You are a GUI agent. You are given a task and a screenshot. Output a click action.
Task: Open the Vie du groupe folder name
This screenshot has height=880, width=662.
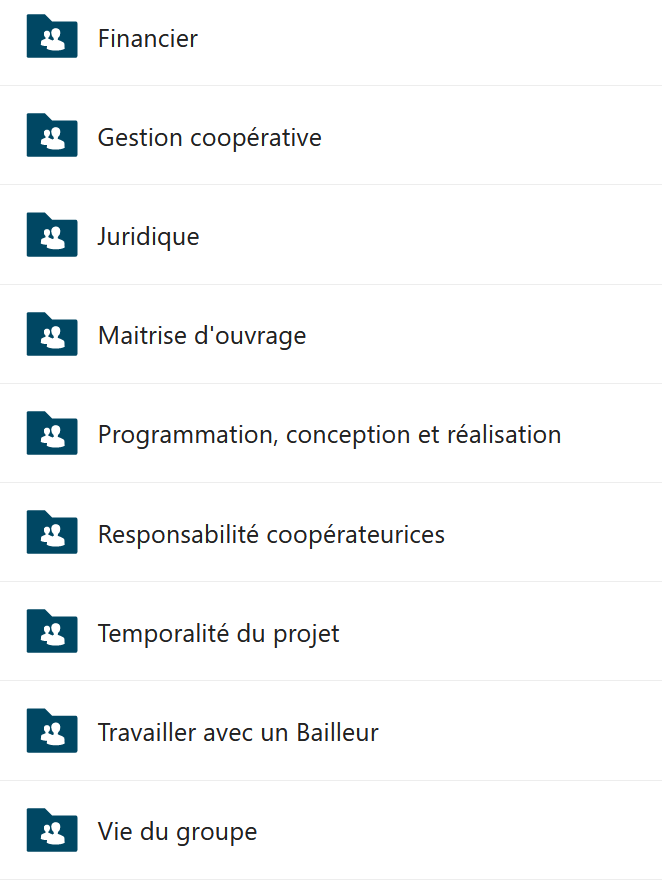coord(177,832)
